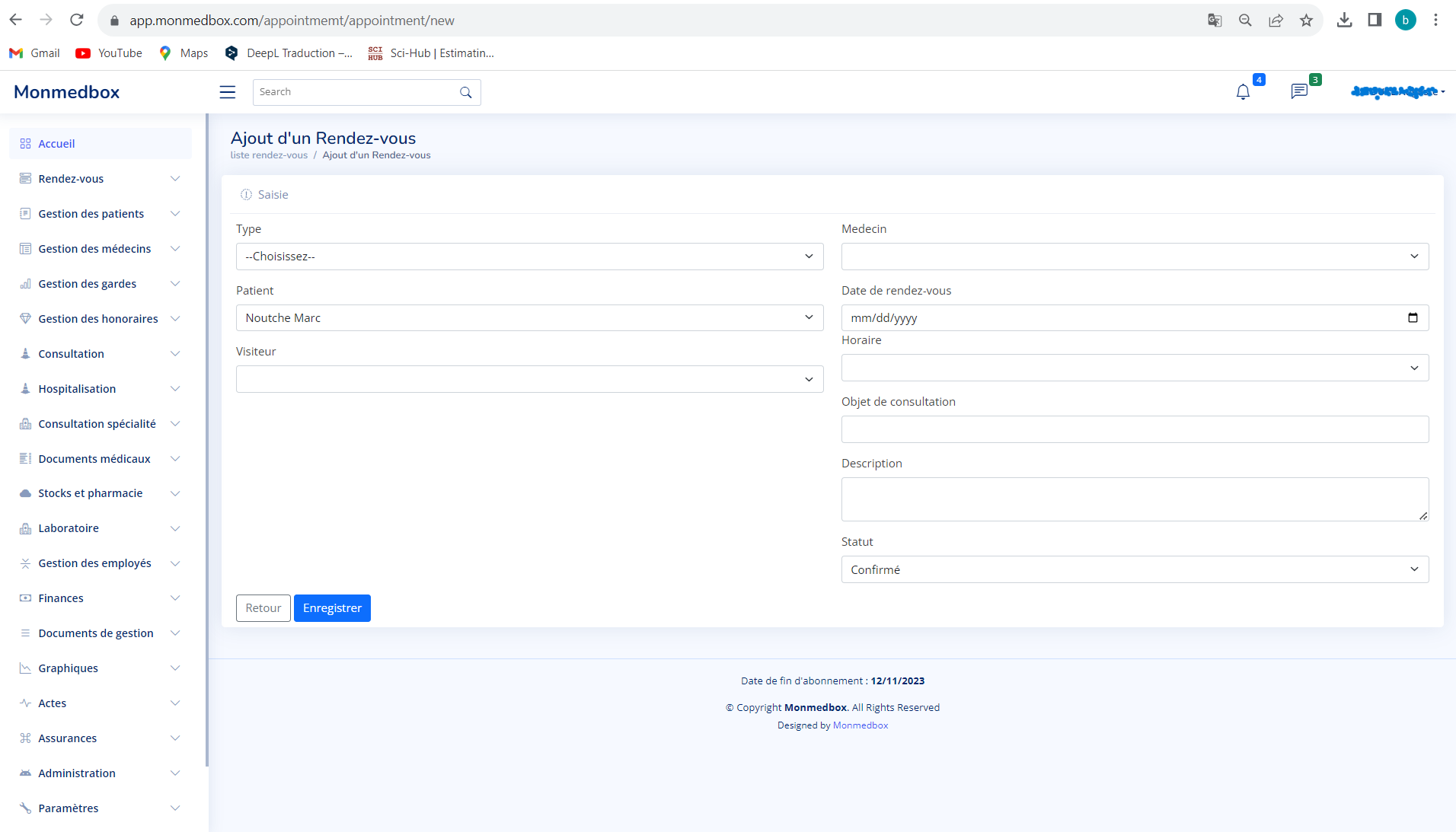Open the calendar date picker icon

click(x=1413, y=317)
